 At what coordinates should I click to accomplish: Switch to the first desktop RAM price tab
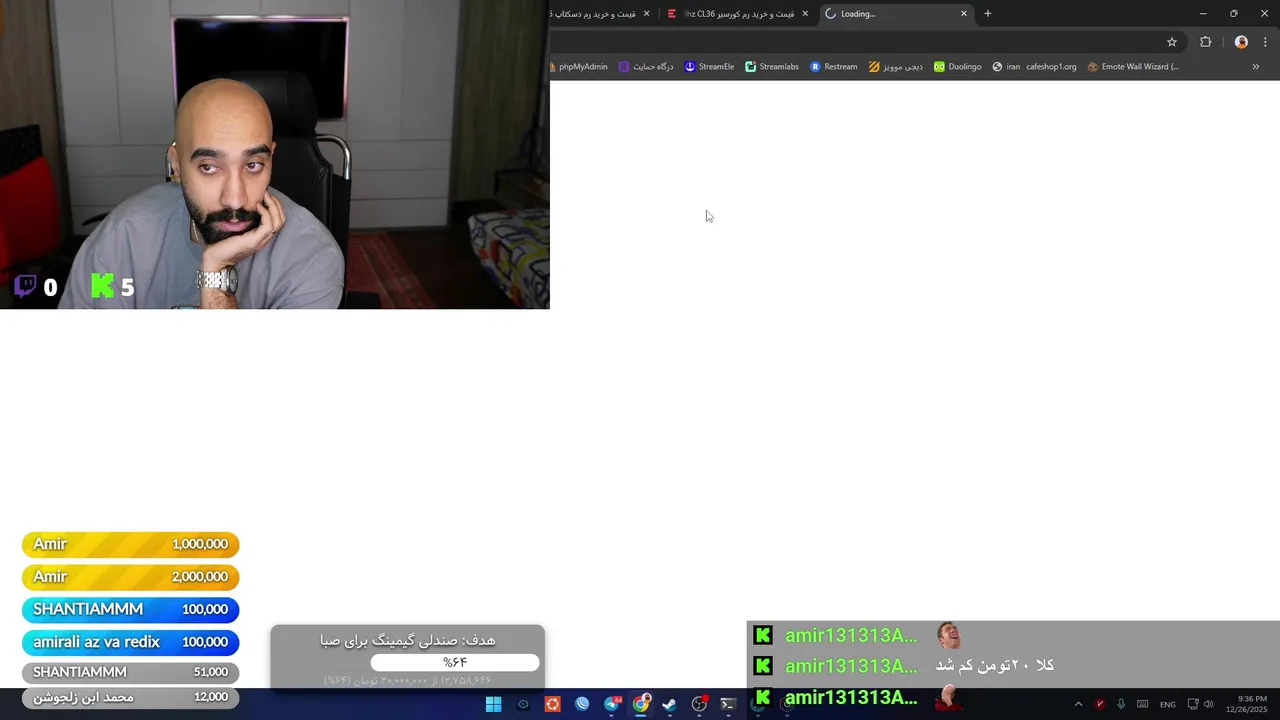tap(598, 14)
